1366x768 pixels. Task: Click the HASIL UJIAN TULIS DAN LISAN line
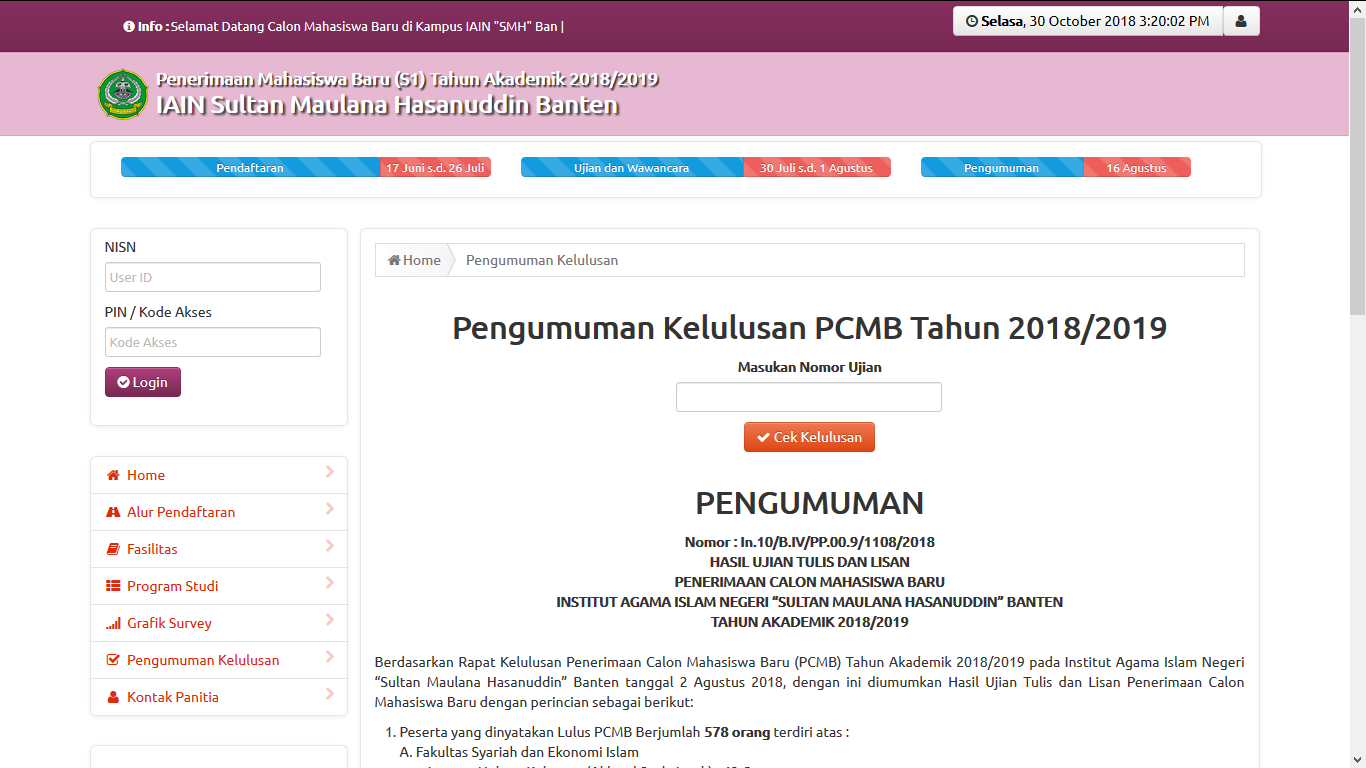tap(809, 562)
